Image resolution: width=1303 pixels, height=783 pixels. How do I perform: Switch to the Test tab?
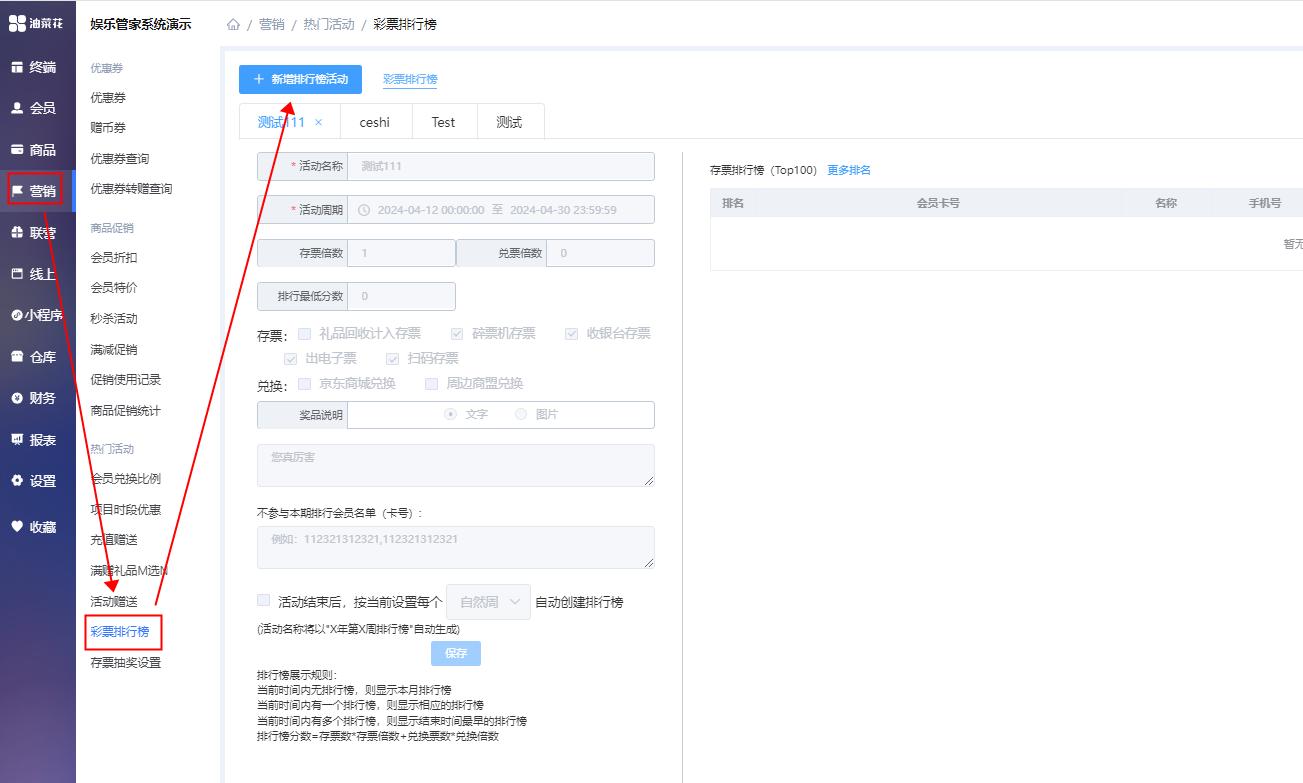443,122
